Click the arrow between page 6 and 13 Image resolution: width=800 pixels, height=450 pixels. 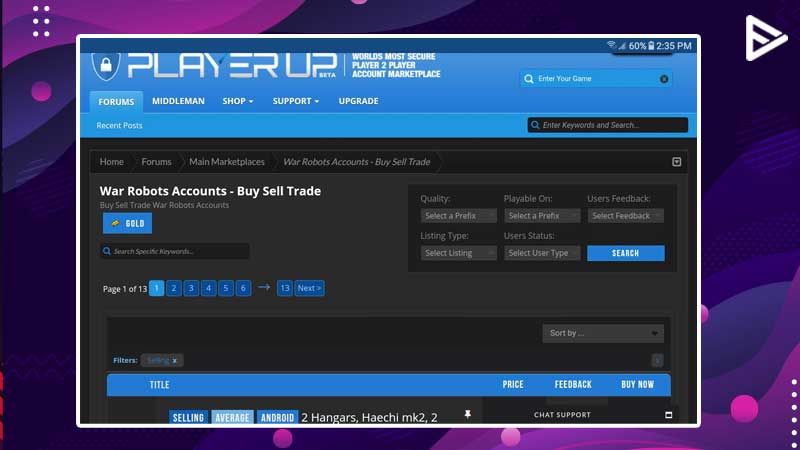264,287
